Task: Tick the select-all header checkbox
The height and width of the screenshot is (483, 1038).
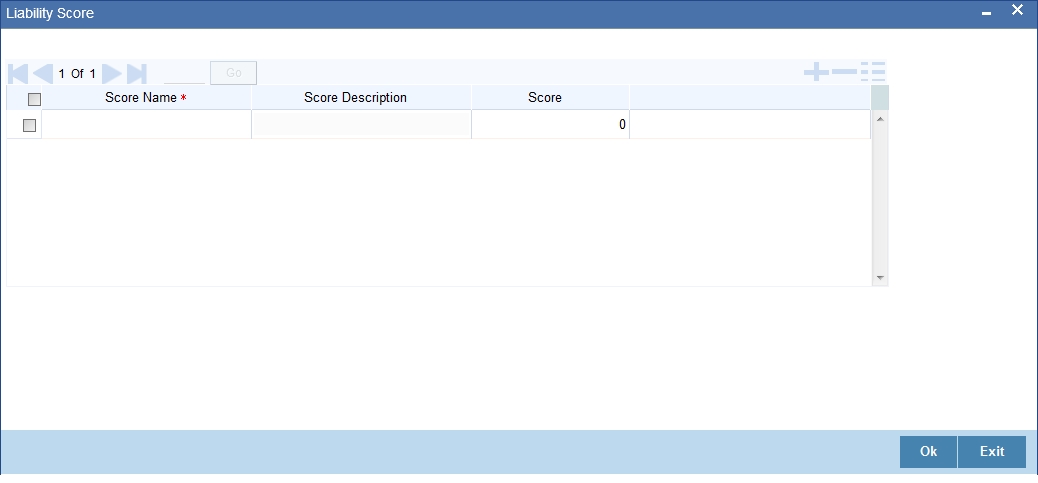Action: [34, 99]
